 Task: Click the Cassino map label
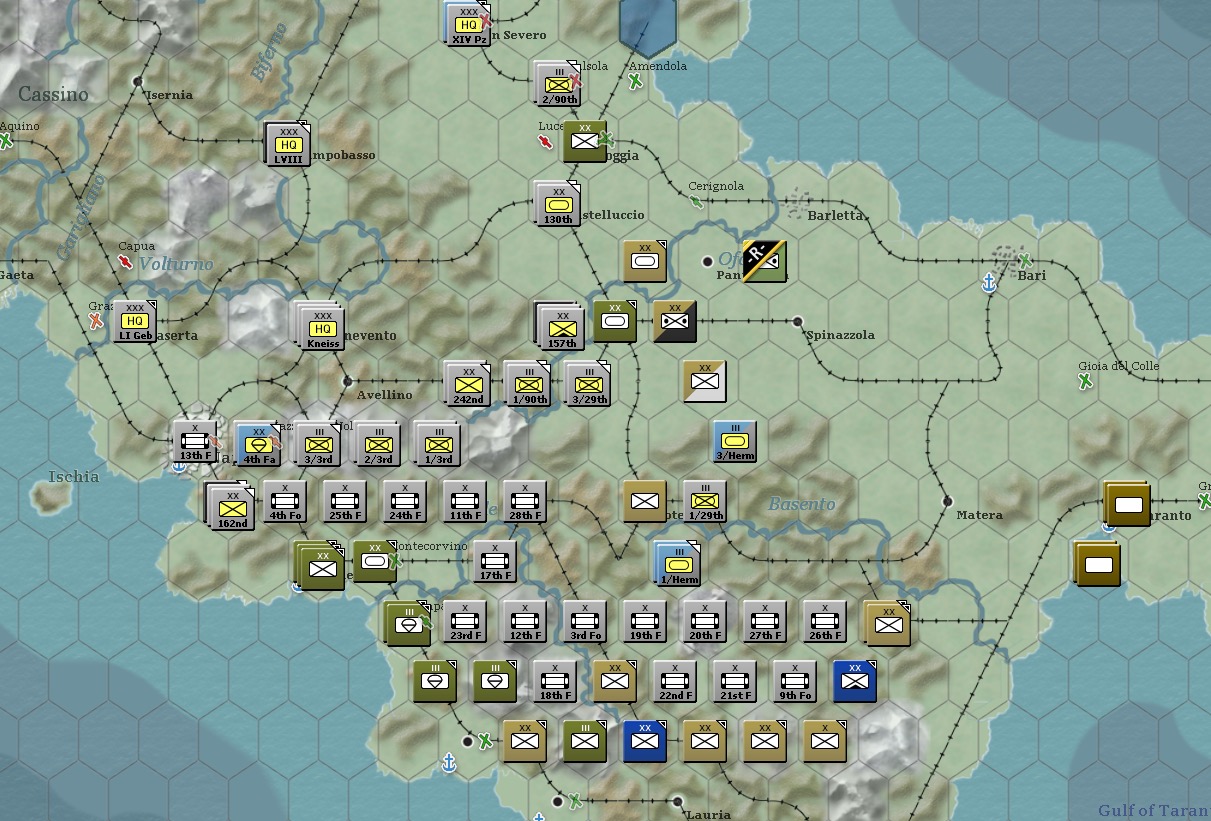tap(54, 95)
